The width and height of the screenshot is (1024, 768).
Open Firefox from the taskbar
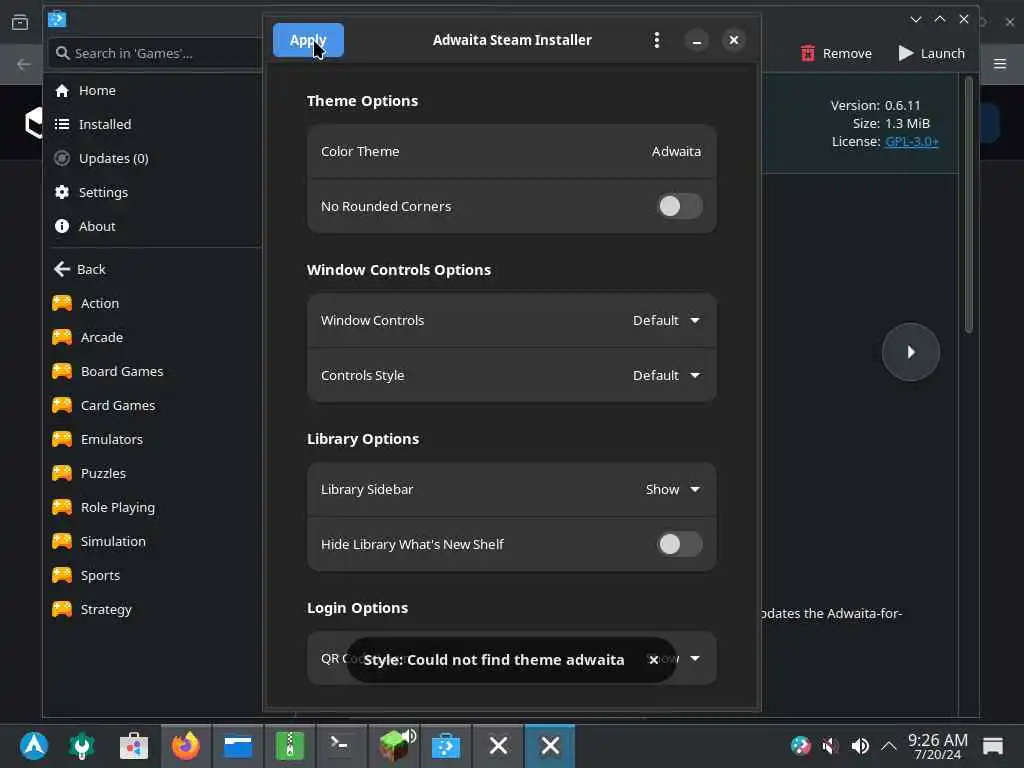tap(186, 746)
